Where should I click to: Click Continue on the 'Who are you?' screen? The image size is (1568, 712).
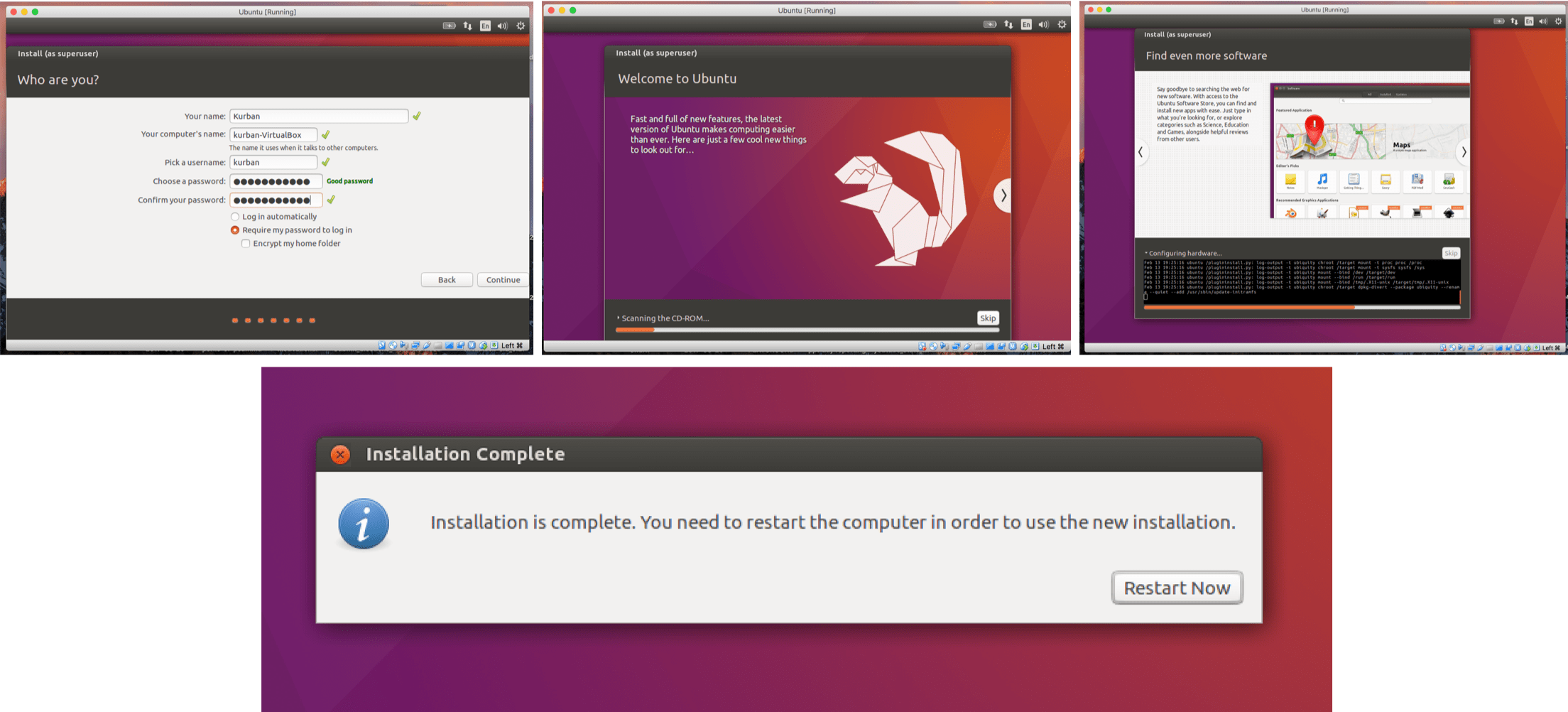(x=502, y=279)
